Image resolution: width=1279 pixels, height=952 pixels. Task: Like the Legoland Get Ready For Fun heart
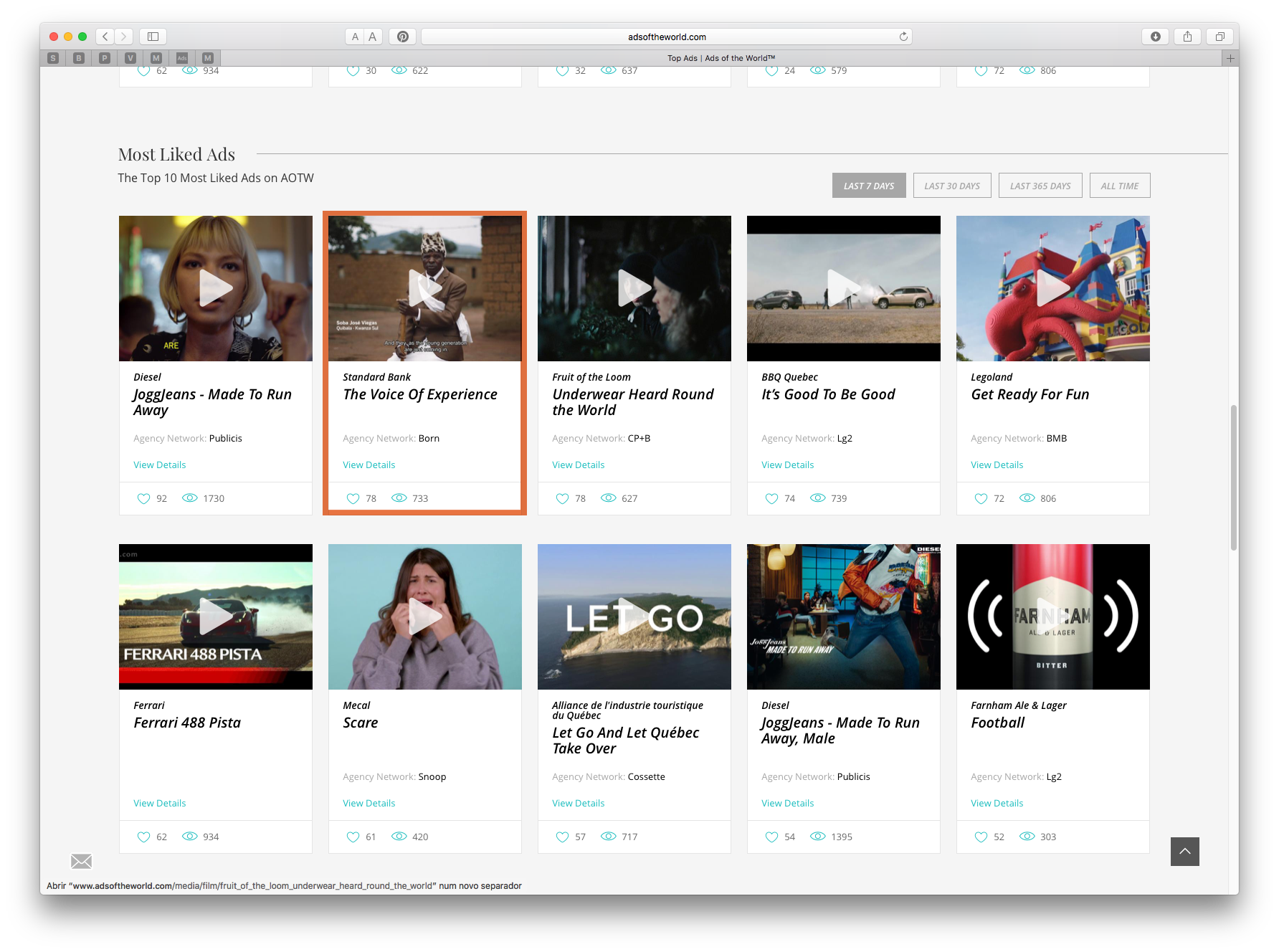pos(981,498)
